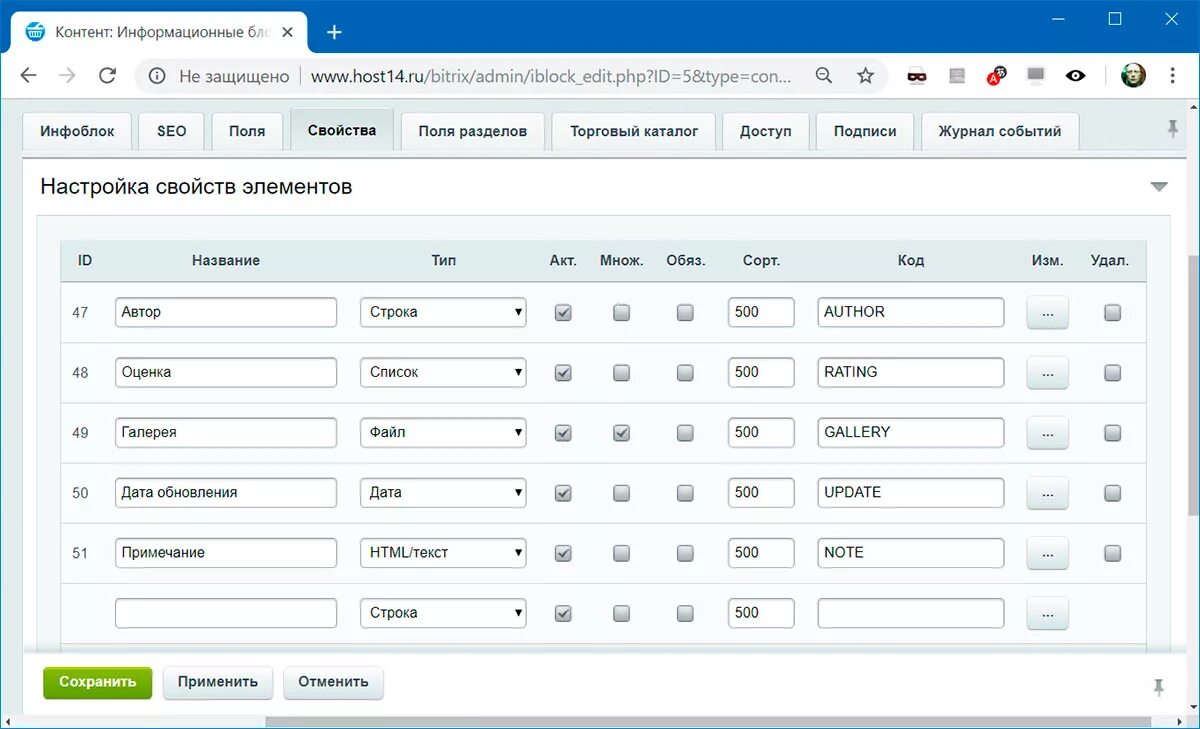
Task: Go forward in browser history
Action: [67, 76]
